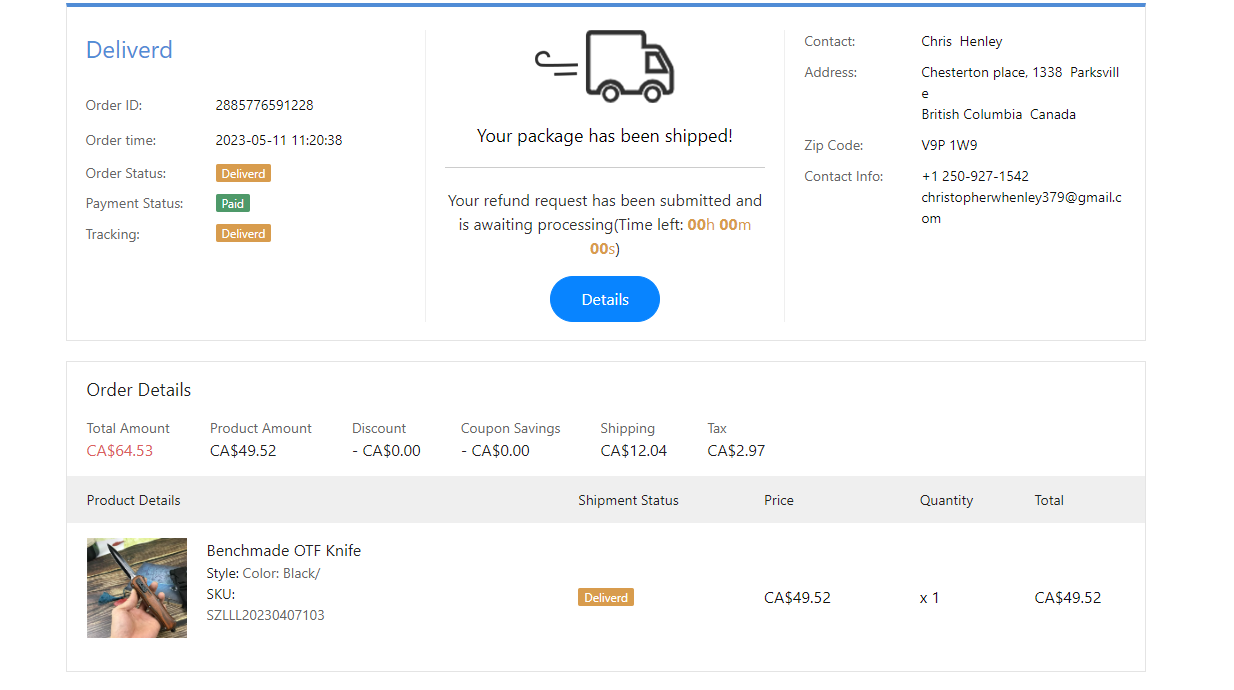This screenshot has width=1234, height=690.
Task: Click the Deliverd page heading
Action: (x=129, y=50)
